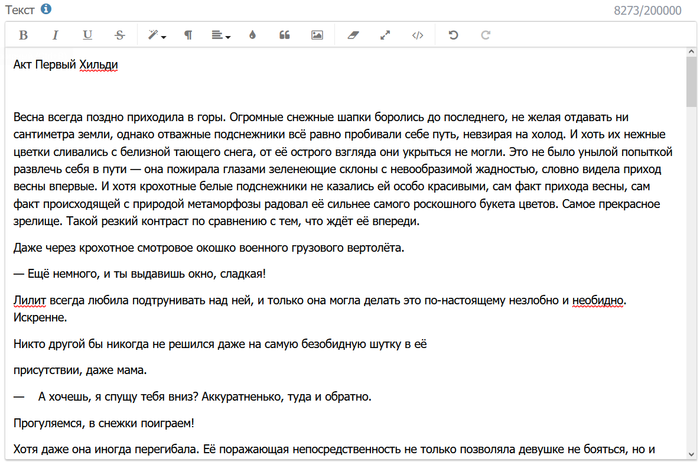Insert a blockquote

point(284,35)
